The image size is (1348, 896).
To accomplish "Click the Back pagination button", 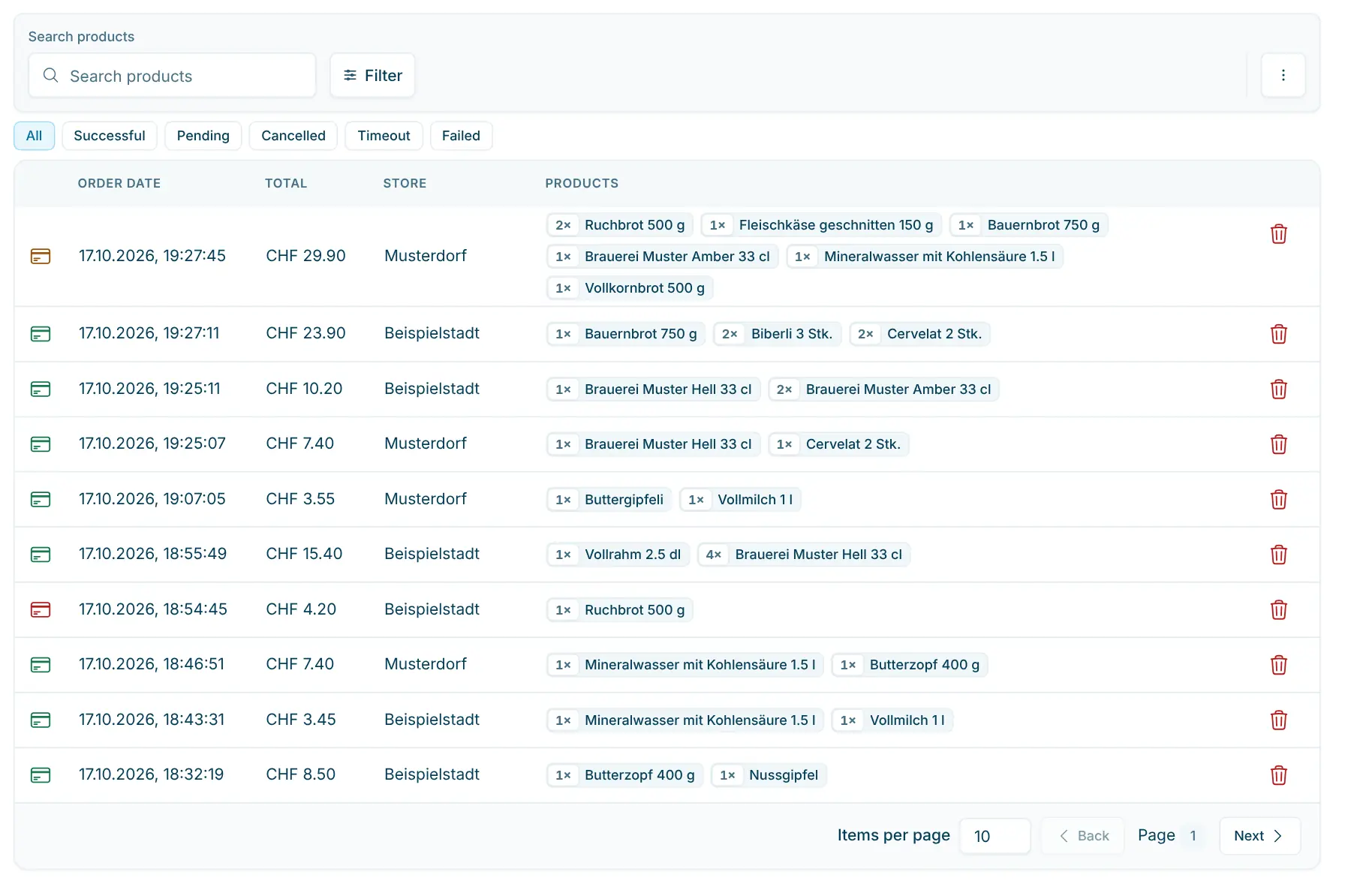I will pos(1083,836).
